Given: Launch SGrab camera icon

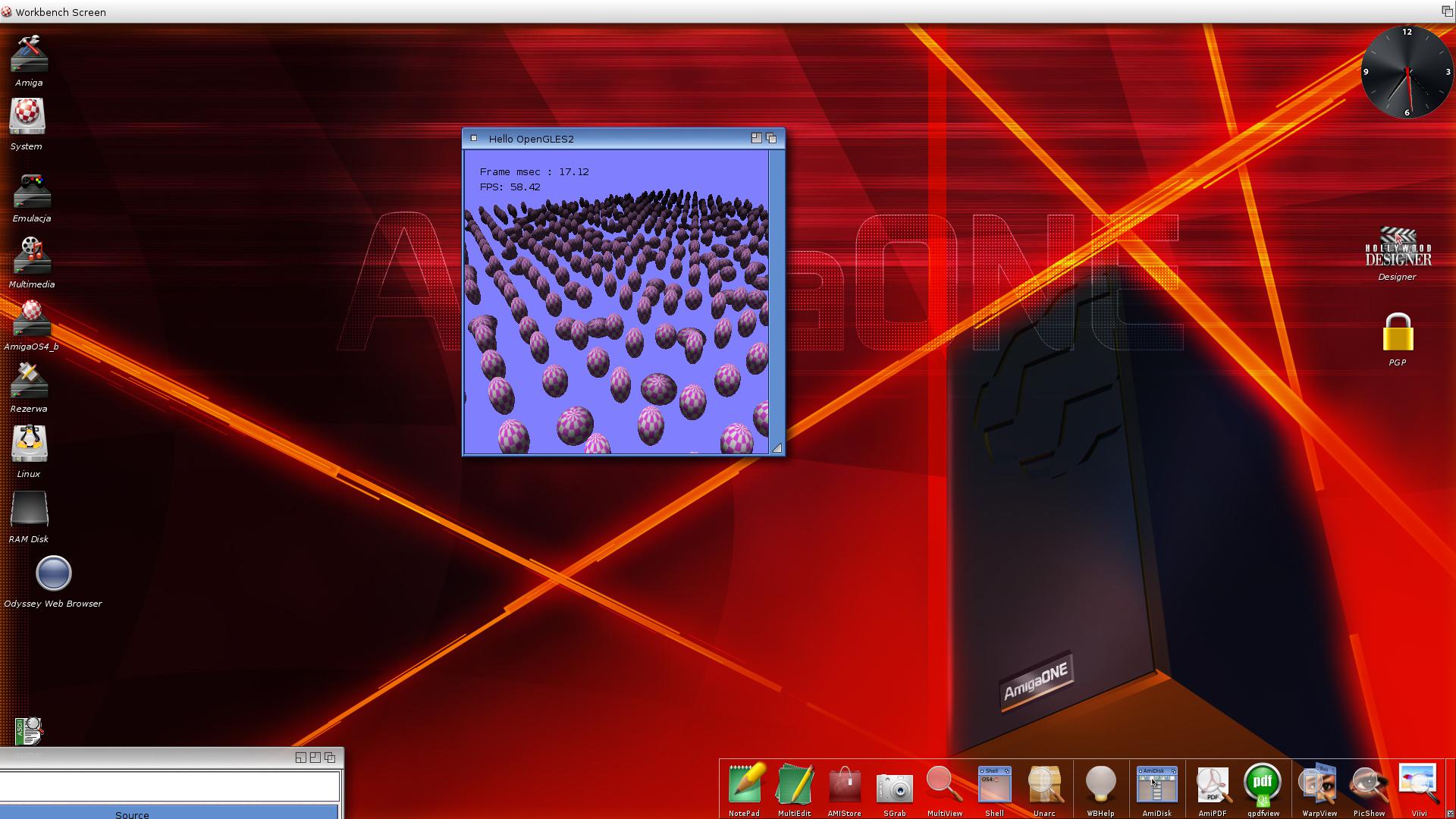Looking at the screenshot, I should pyautogui.click(x=894, y=789).
